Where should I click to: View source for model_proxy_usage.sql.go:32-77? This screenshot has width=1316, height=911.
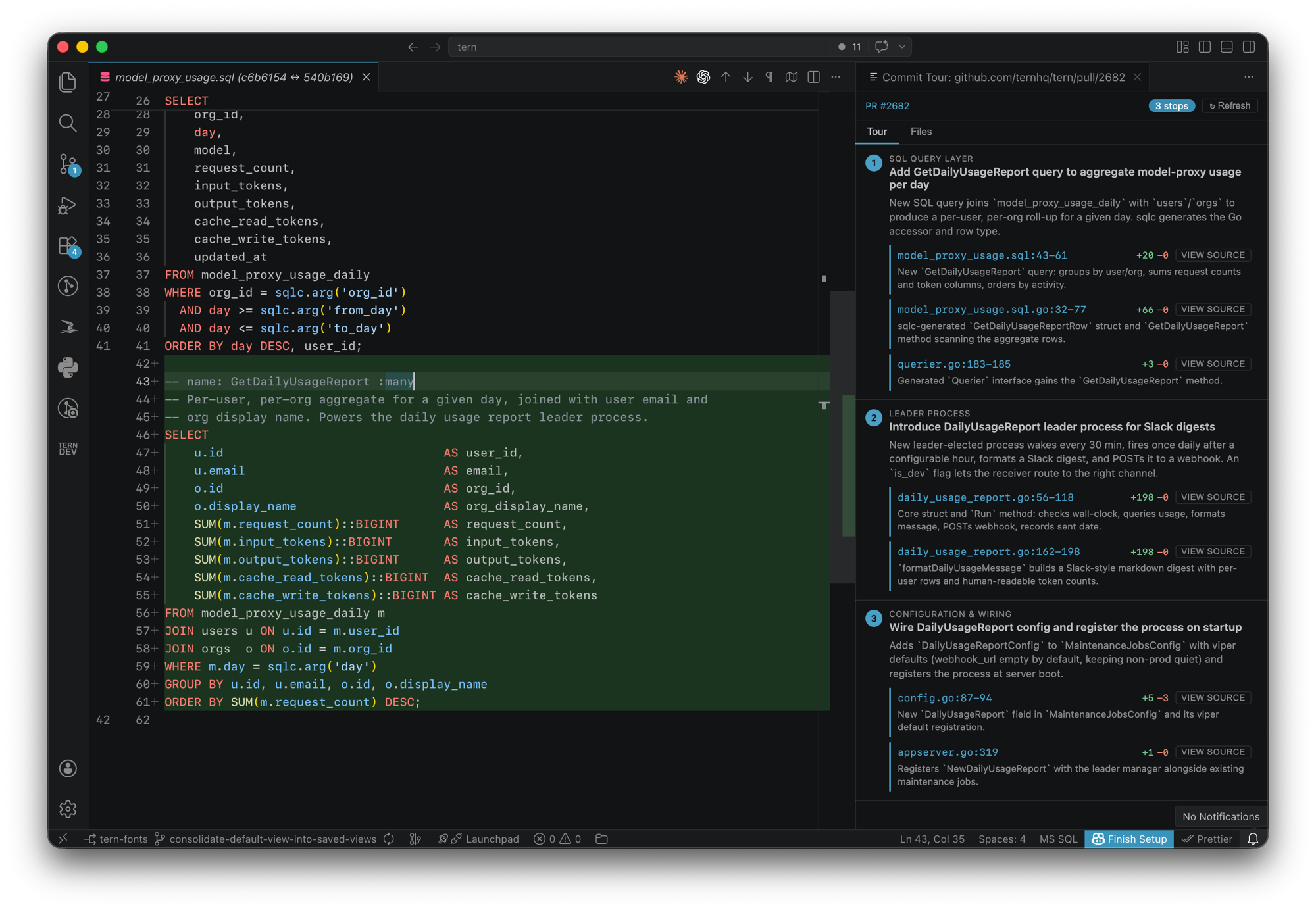tap(1212, 309)
